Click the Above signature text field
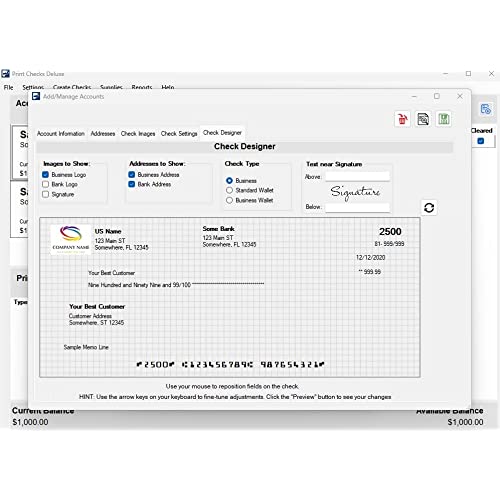The image size is (500, 500). (x=357, y=176)
